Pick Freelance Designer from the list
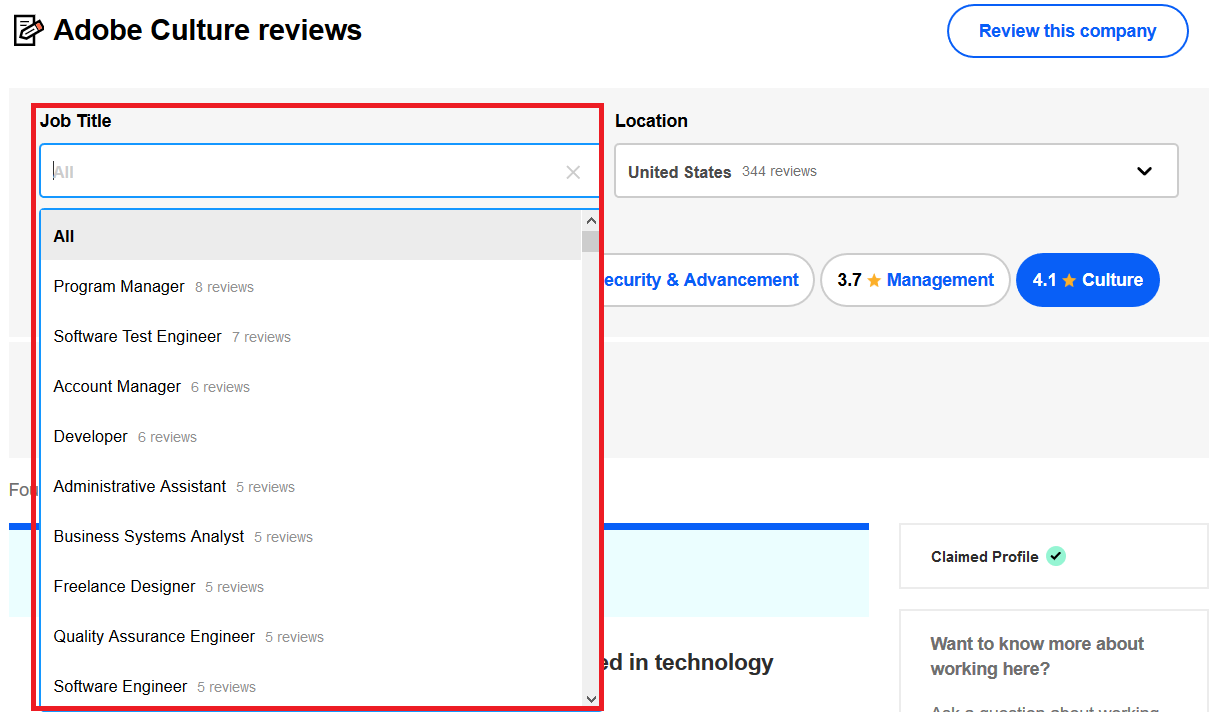Viewport: 1228px width, 712px height. [311, 586]
